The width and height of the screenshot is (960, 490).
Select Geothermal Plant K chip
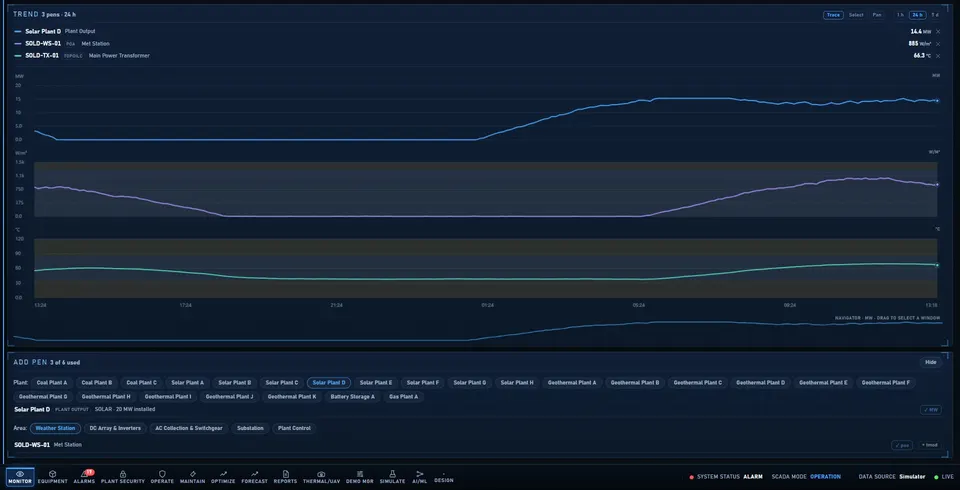[x=292, y=397]
